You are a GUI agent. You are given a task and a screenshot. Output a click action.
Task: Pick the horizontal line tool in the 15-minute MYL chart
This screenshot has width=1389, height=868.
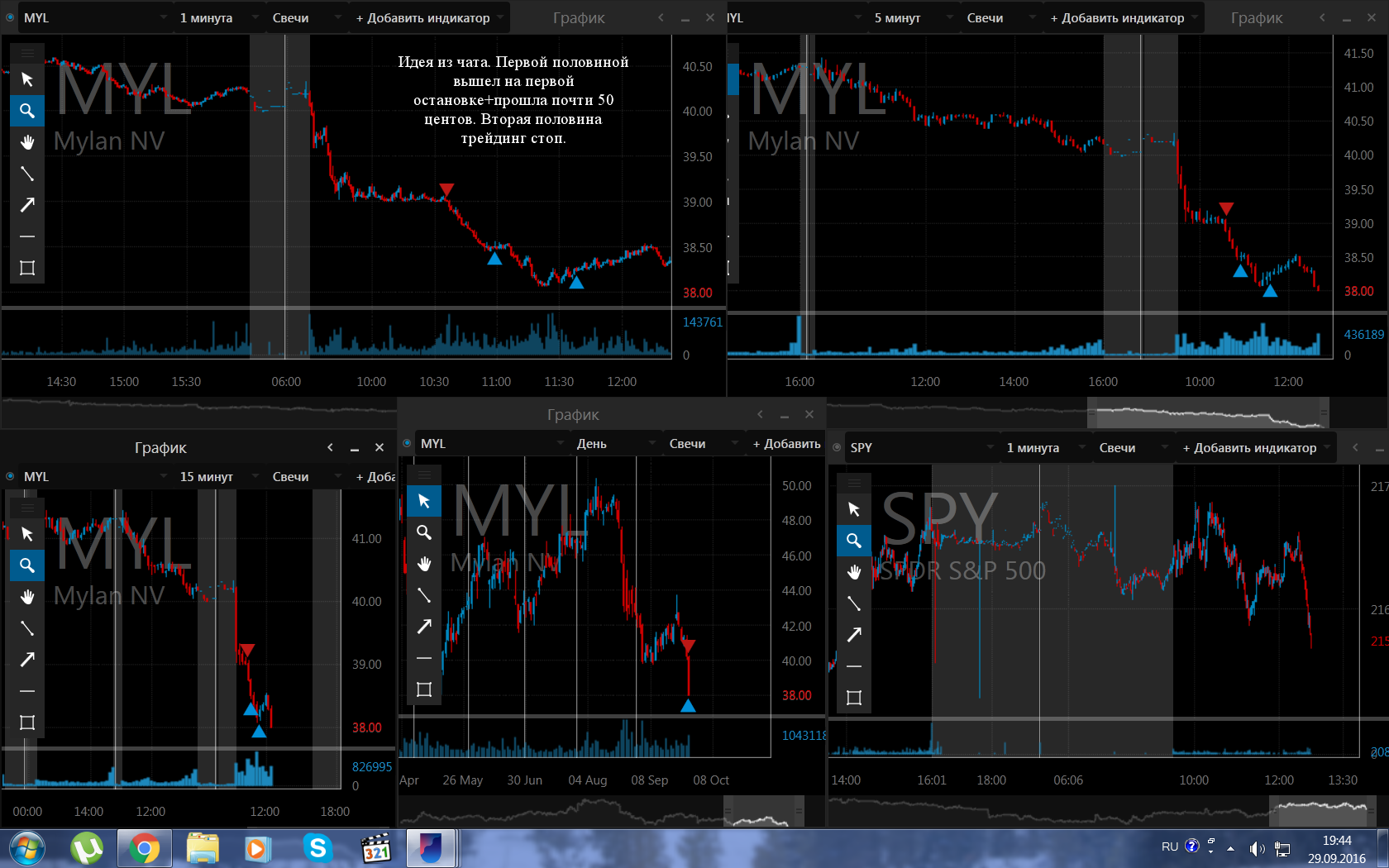27,691
